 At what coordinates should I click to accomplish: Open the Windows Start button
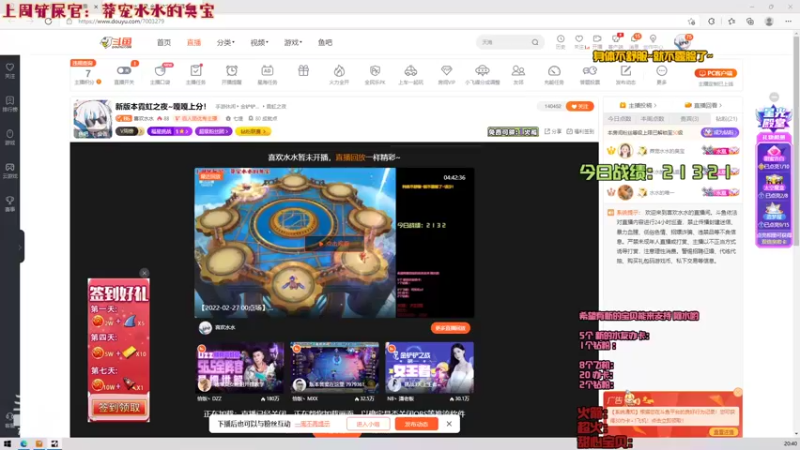pos(7,444)
